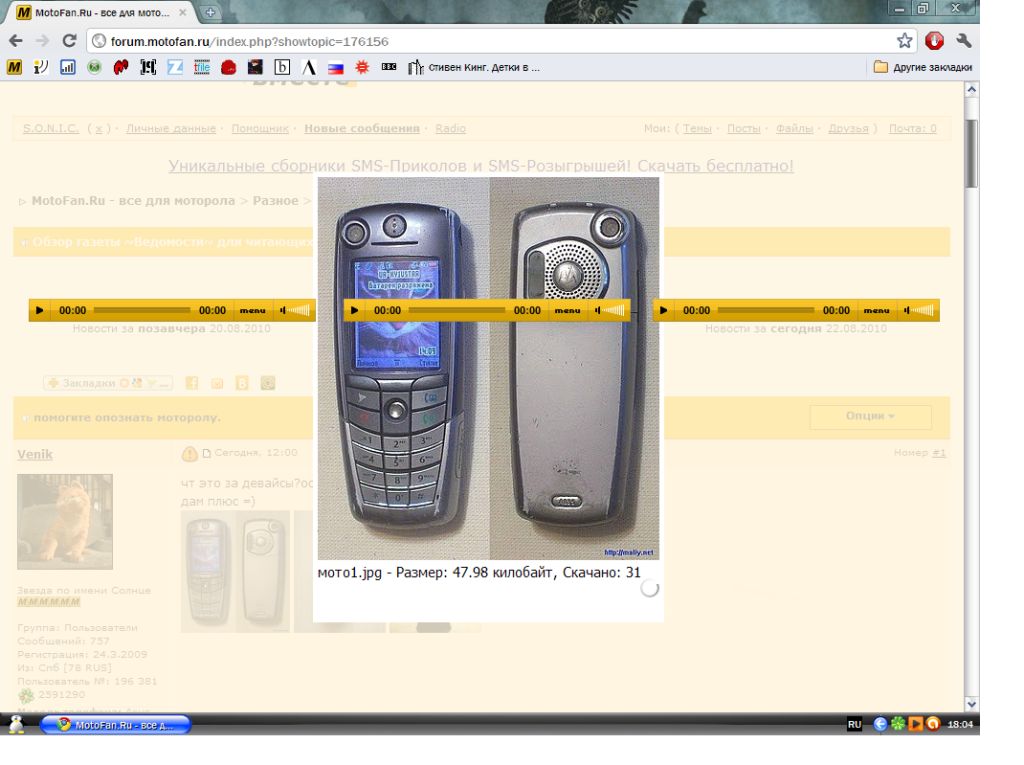Click the browser forward arrow
Screen dimensions: 1024x765
point(42,41)
